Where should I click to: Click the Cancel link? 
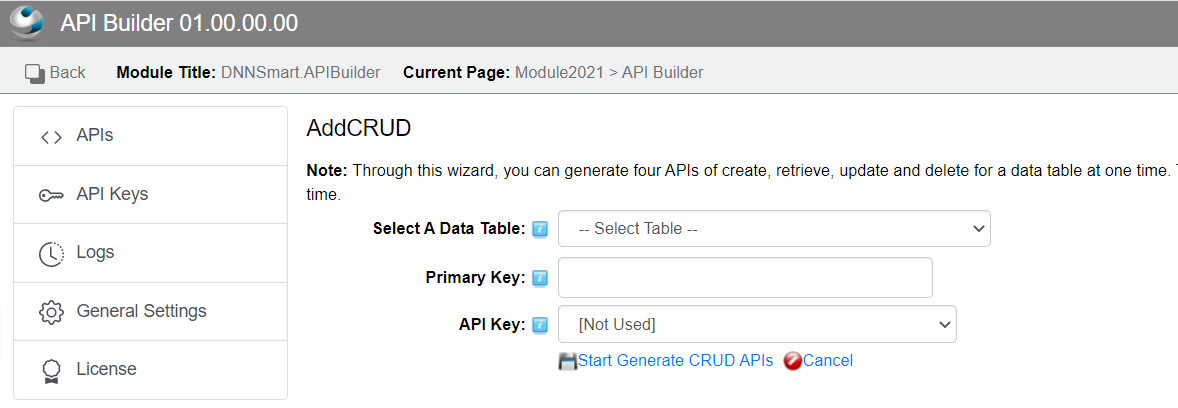(x=828, y=361)
